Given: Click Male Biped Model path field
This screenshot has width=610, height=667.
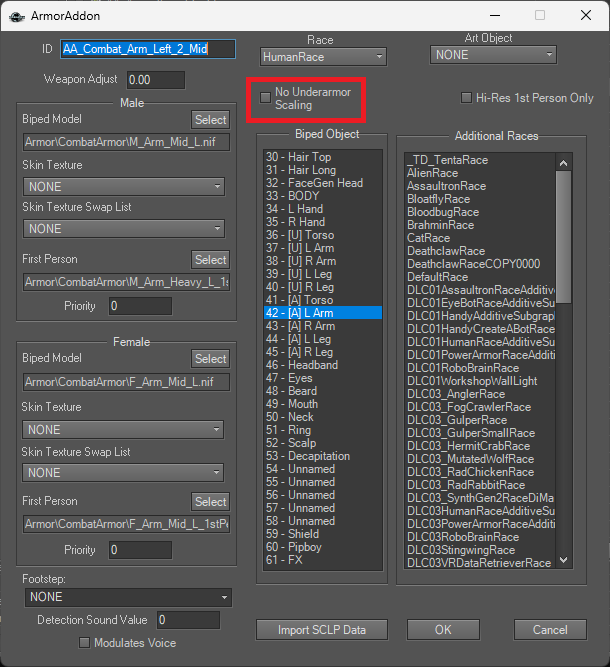Looking at the screenshot, I should [126, 142].
